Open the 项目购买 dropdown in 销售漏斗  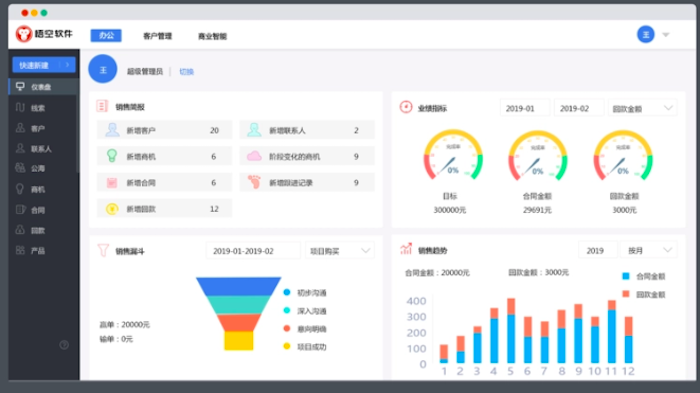pyautogui.click(x=340, y=251)
